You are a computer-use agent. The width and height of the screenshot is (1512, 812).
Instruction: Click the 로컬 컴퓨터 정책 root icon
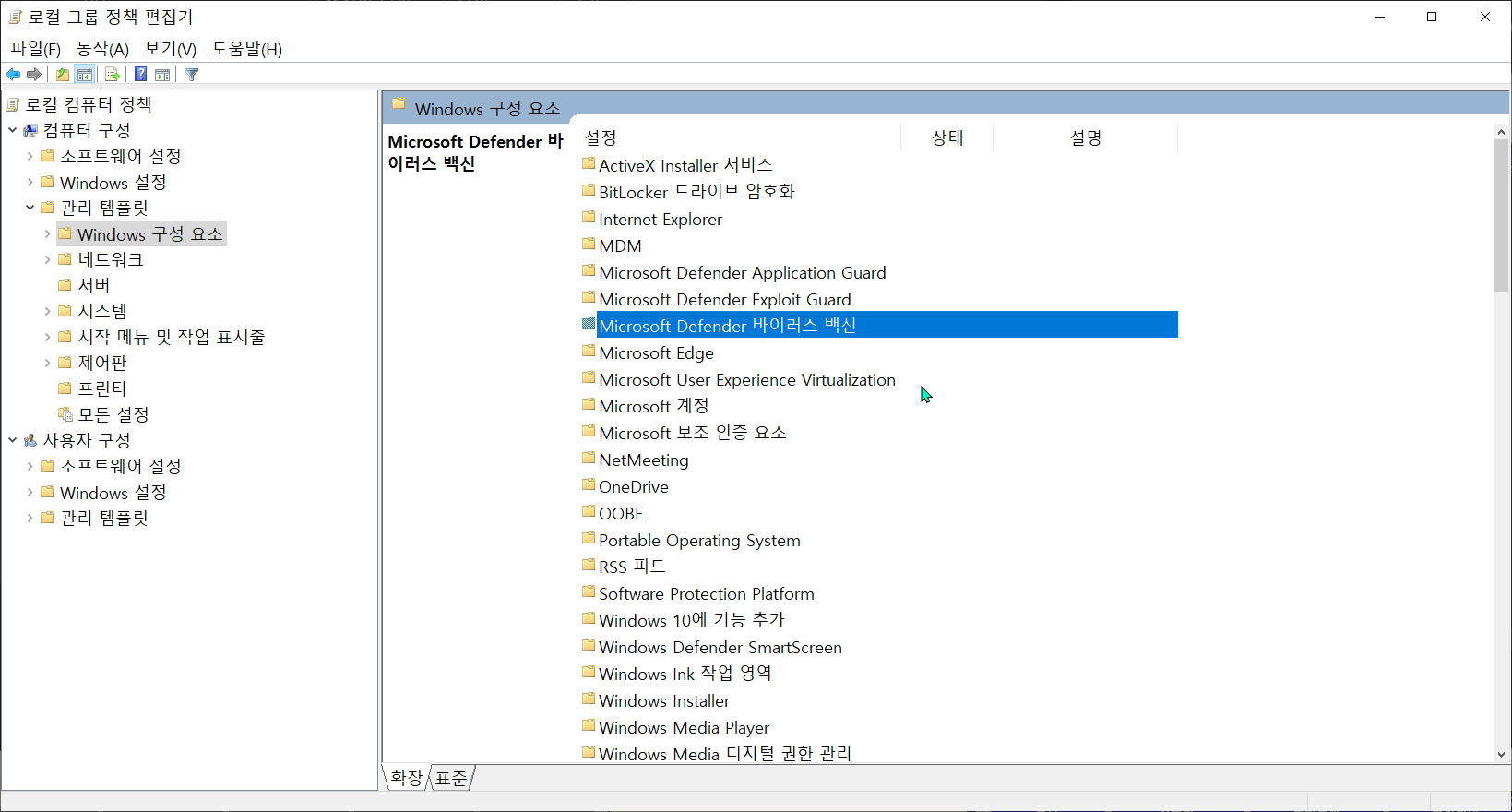pos(13,104)
